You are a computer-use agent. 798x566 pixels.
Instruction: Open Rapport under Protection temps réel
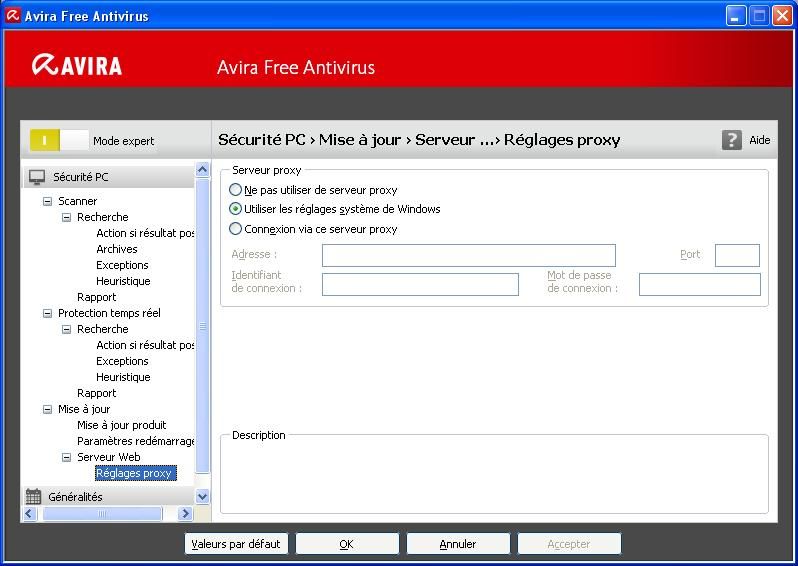pyautogui.click(x=97, y=393)
